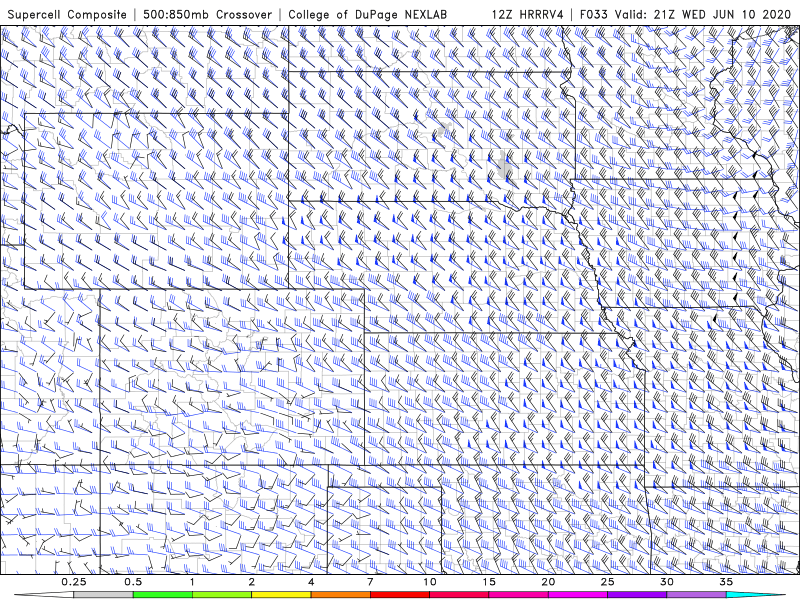The height and width of the screenshot is (600, 800).
Task: Click the "F033 Valid: 21Z WED JUN 10 2020" text
Action: (x=685, y=14)
